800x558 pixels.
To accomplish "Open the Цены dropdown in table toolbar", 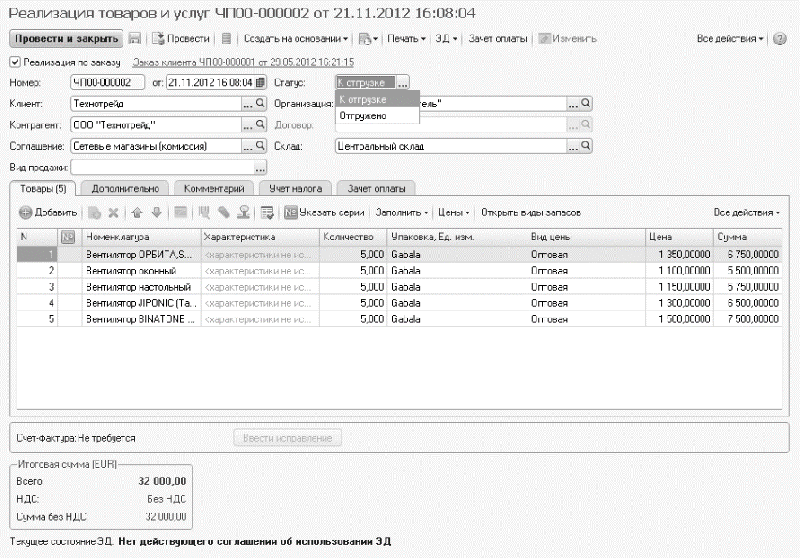I will coord(454,213).
